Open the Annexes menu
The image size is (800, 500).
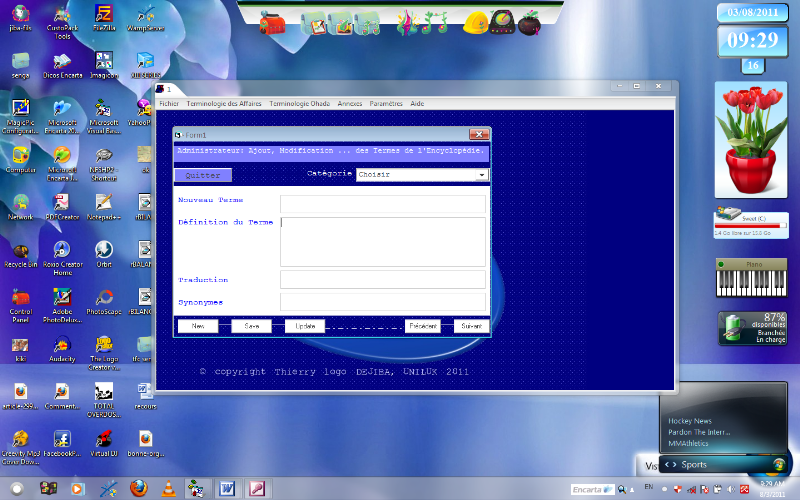click(349, 104)
